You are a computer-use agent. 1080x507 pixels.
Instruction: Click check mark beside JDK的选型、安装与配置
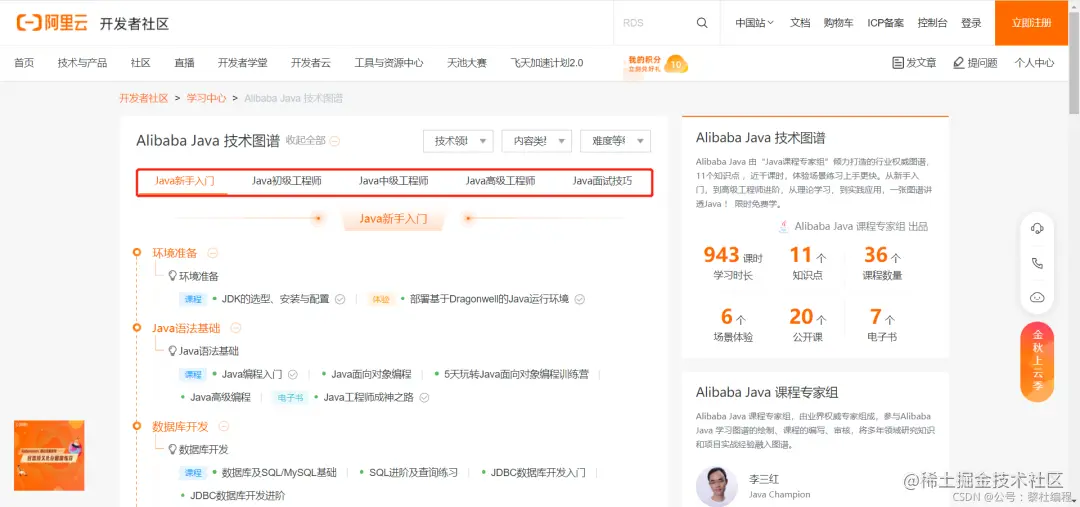click(340, 299)
